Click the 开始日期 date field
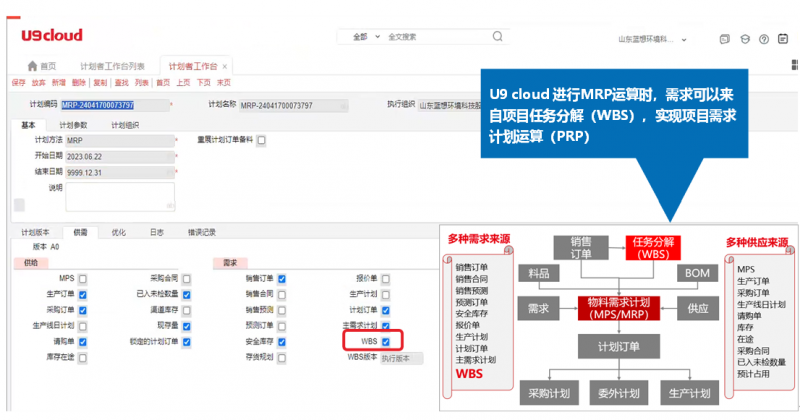 pos(120,157)
